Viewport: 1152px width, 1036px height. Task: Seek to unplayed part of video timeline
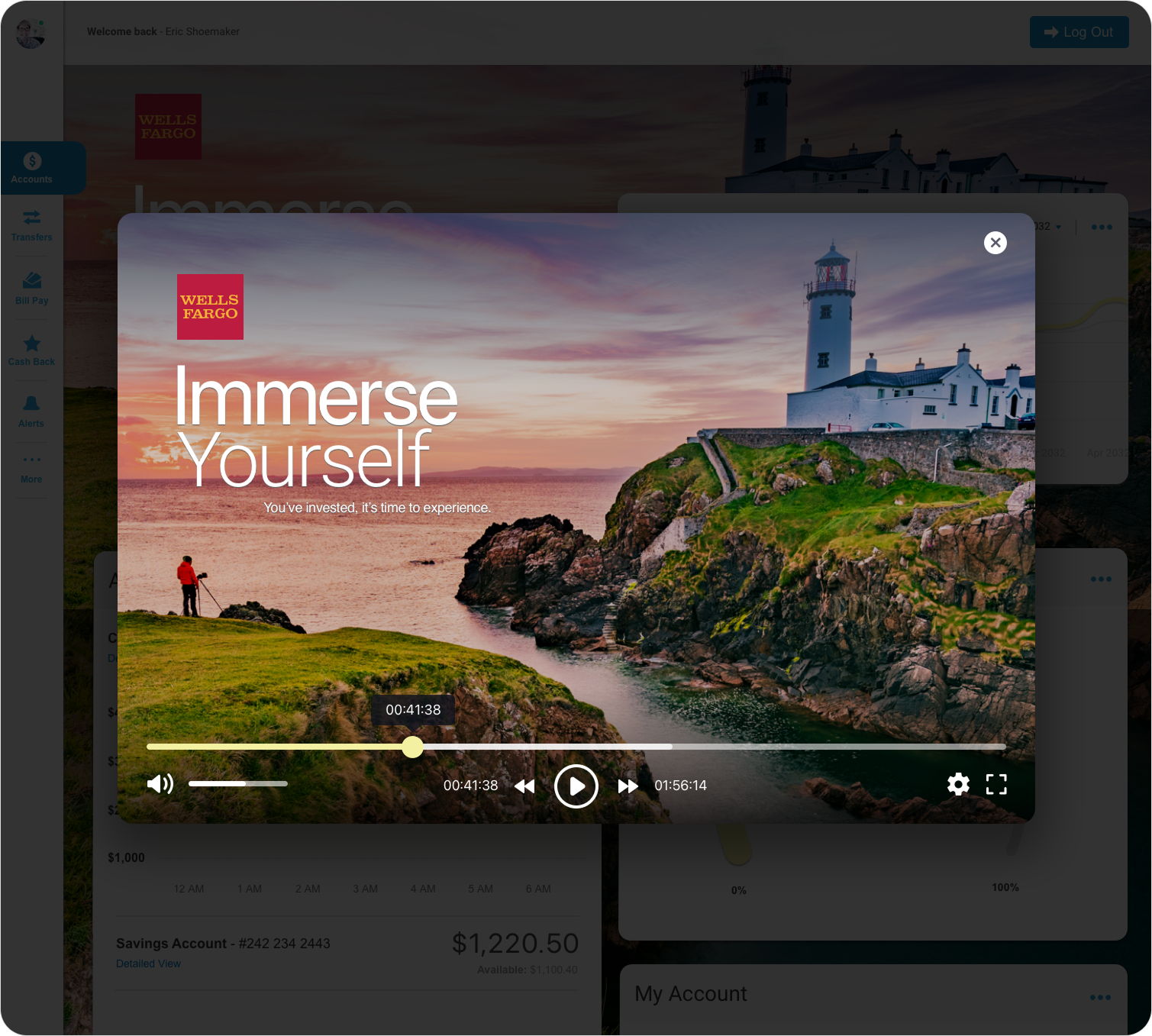[838, 747]
